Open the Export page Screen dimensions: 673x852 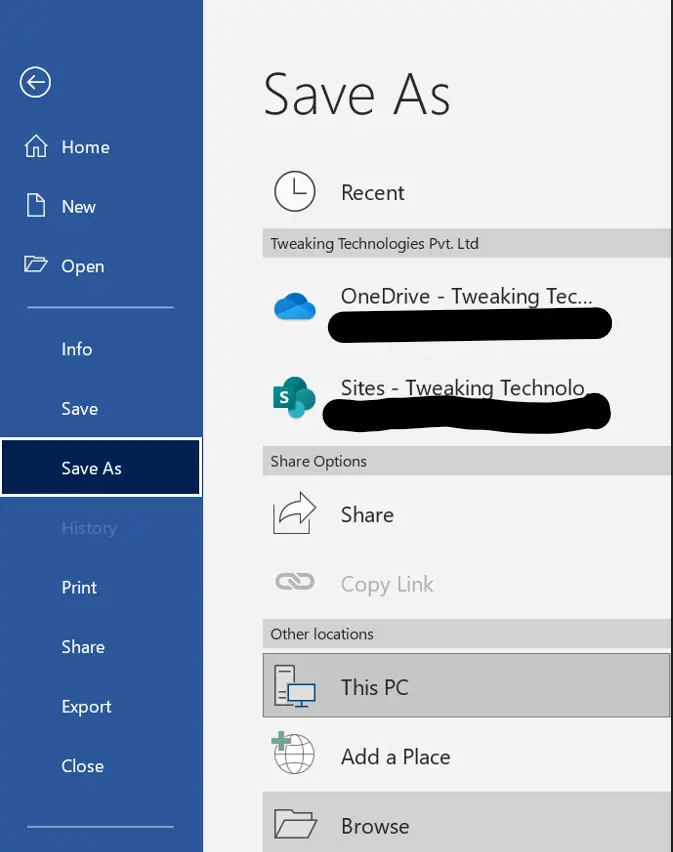tap(101, 706)
